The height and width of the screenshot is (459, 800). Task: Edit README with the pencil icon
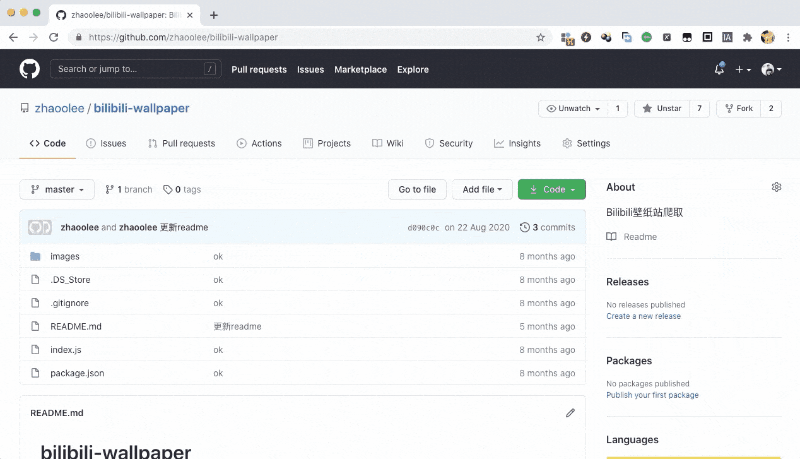(x=570, y=413)
